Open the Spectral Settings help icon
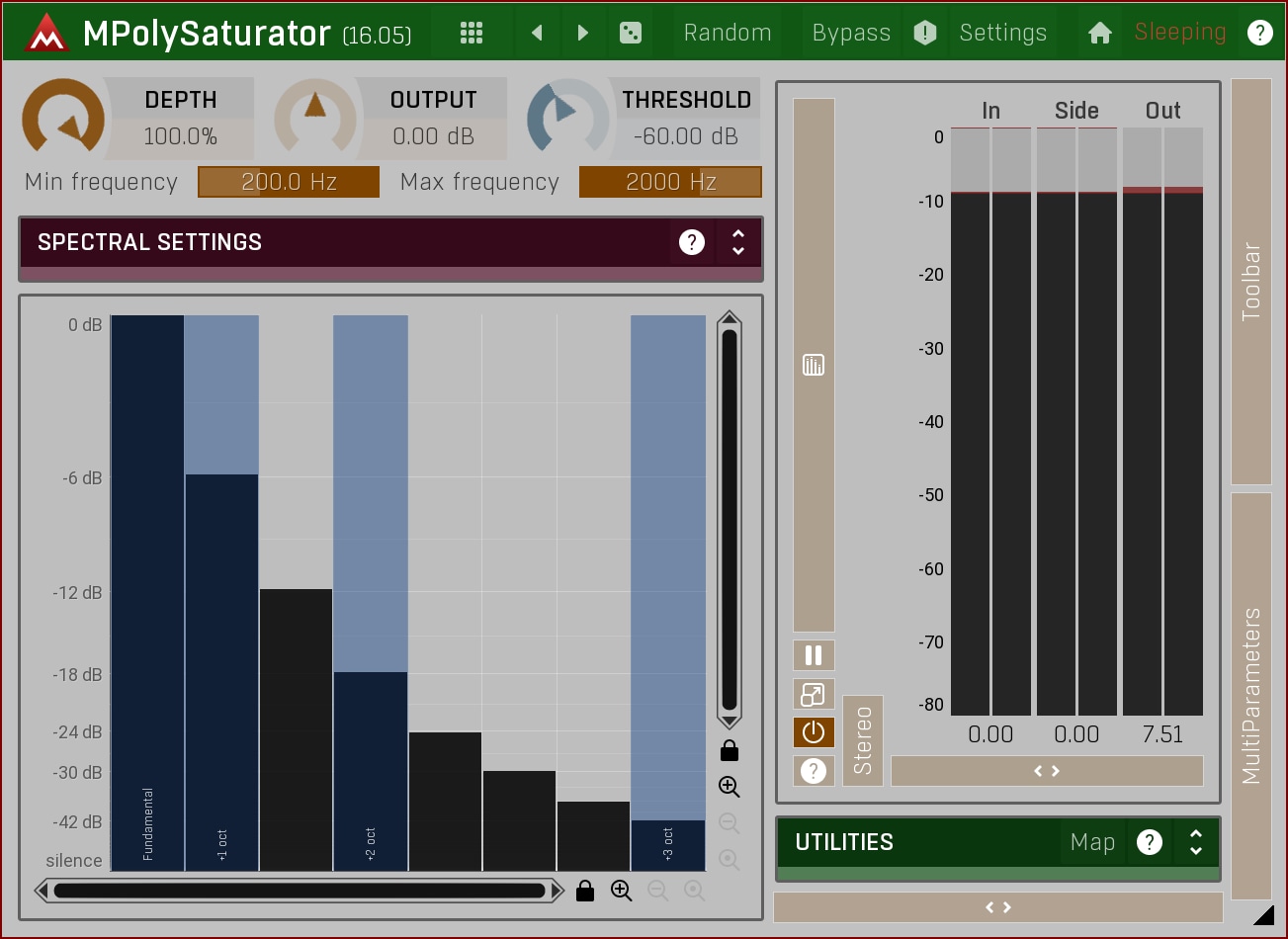Screen dimensions: 1288x939 click(692, 242)
